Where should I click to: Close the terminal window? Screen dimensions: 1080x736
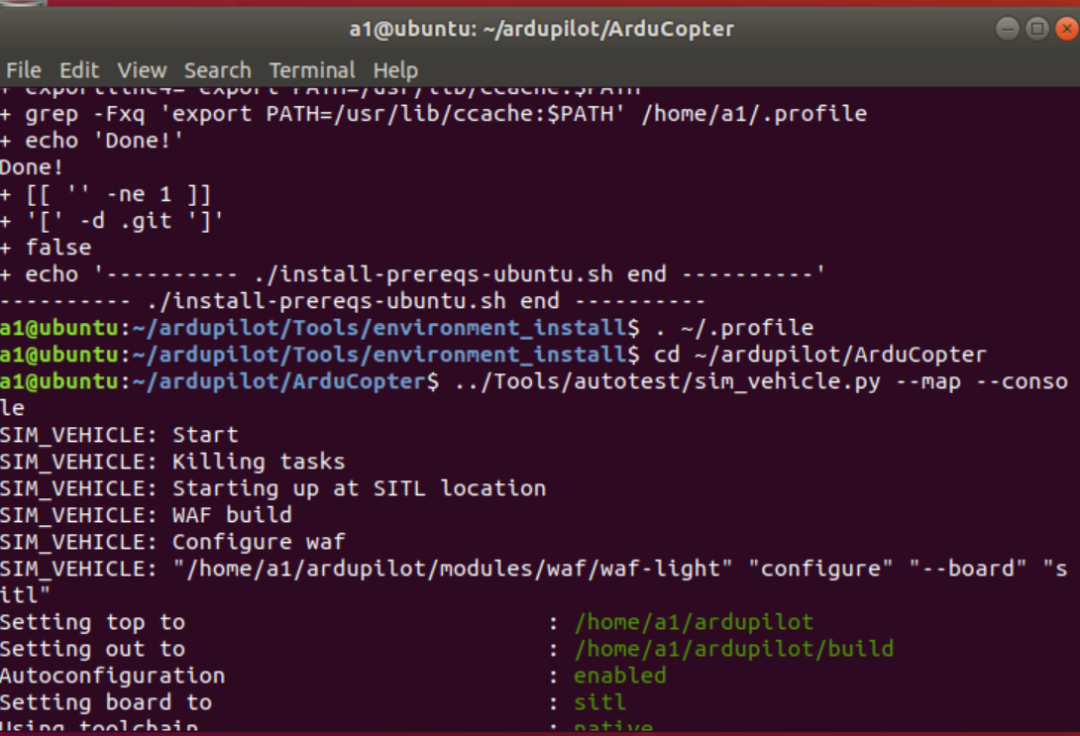[x=1066, y=29]
